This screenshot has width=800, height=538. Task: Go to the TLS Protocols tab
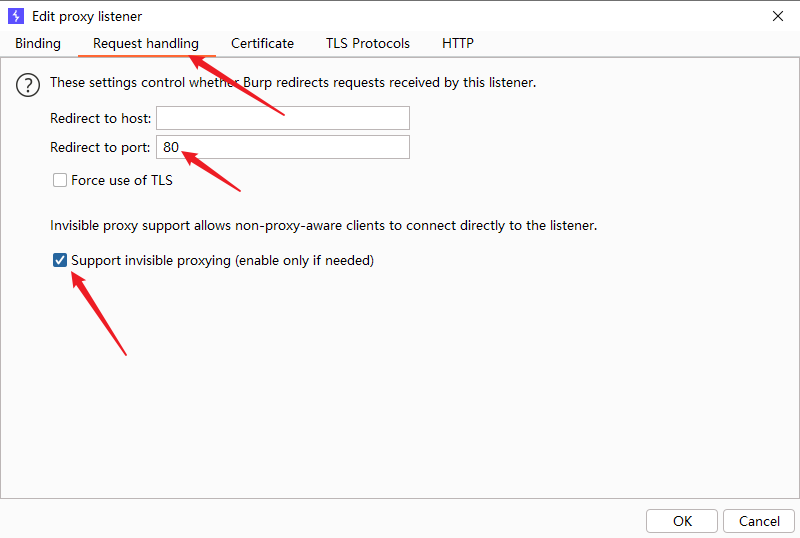pyautogui.click(x=368, y=43)
